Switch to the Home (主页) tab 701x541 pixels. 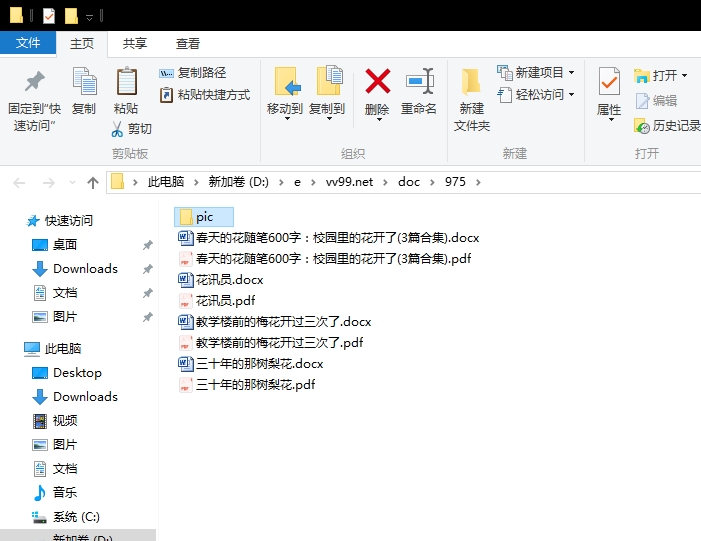[x=82, y=43]
